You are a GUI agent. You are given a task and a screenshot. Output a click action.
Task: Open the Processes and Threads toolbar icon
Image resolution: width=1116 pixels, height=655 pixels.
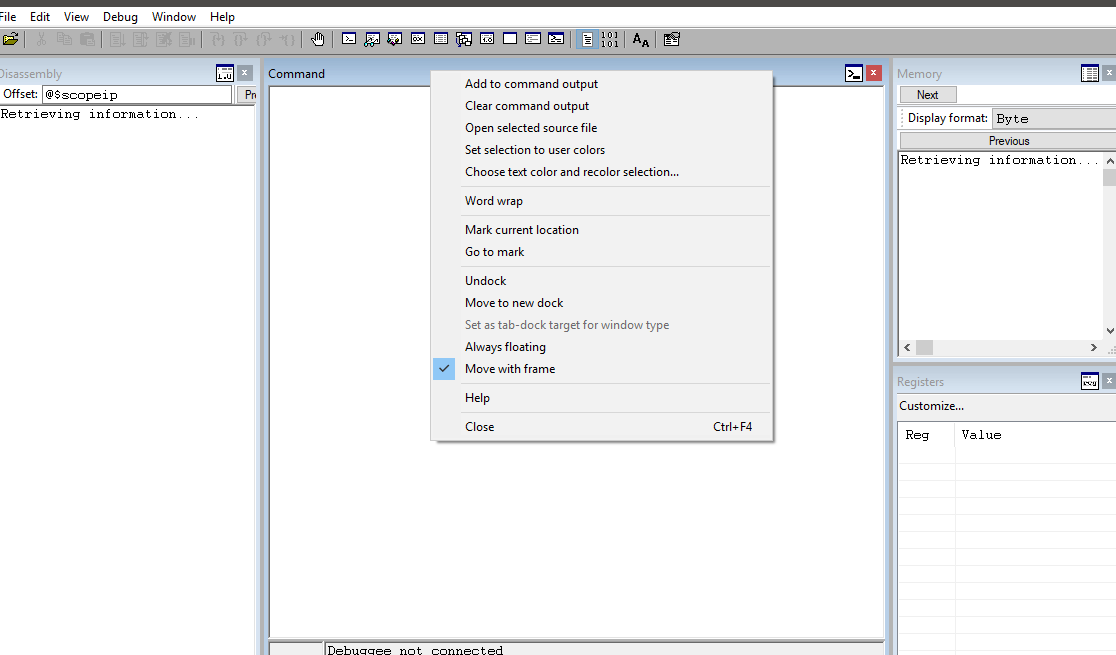[532, 39]
